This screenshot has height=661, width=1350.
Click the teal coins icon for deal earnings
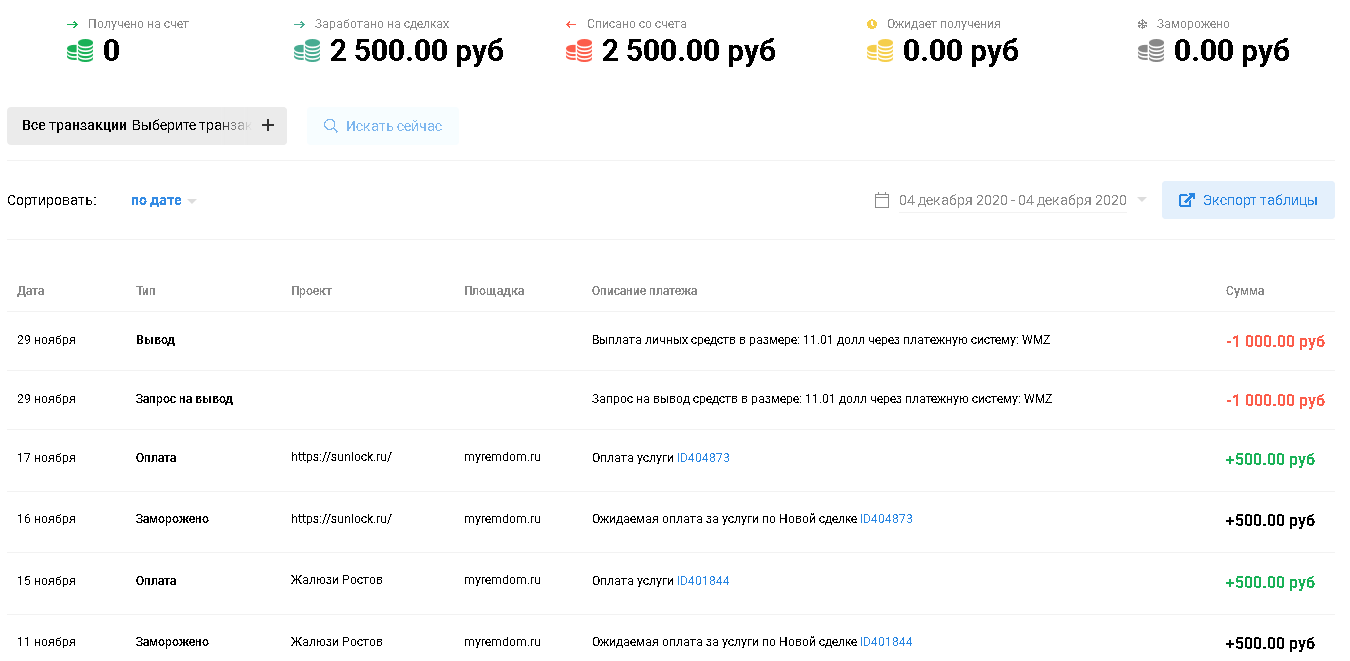tap(307, 51)
